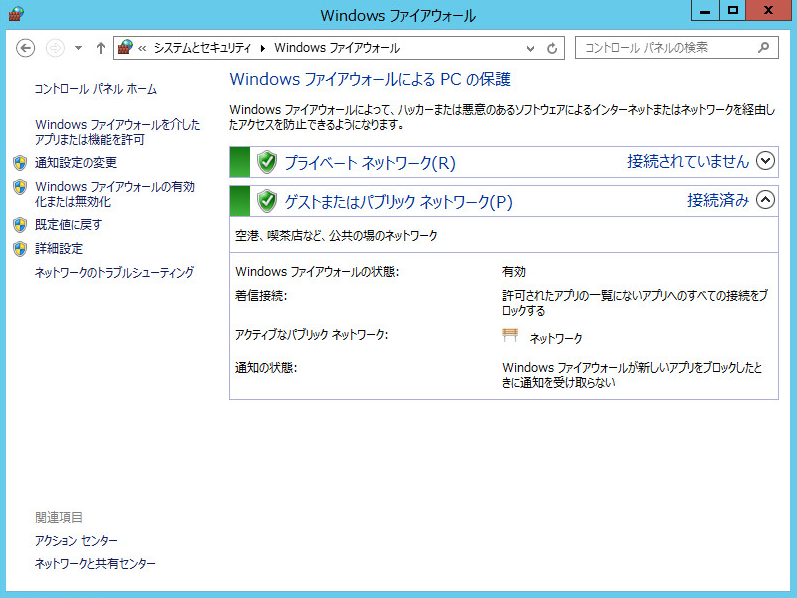The image size is (797, 598).
Task: Open アプリまたは機能を許可 link
Action: click(117, 132)
